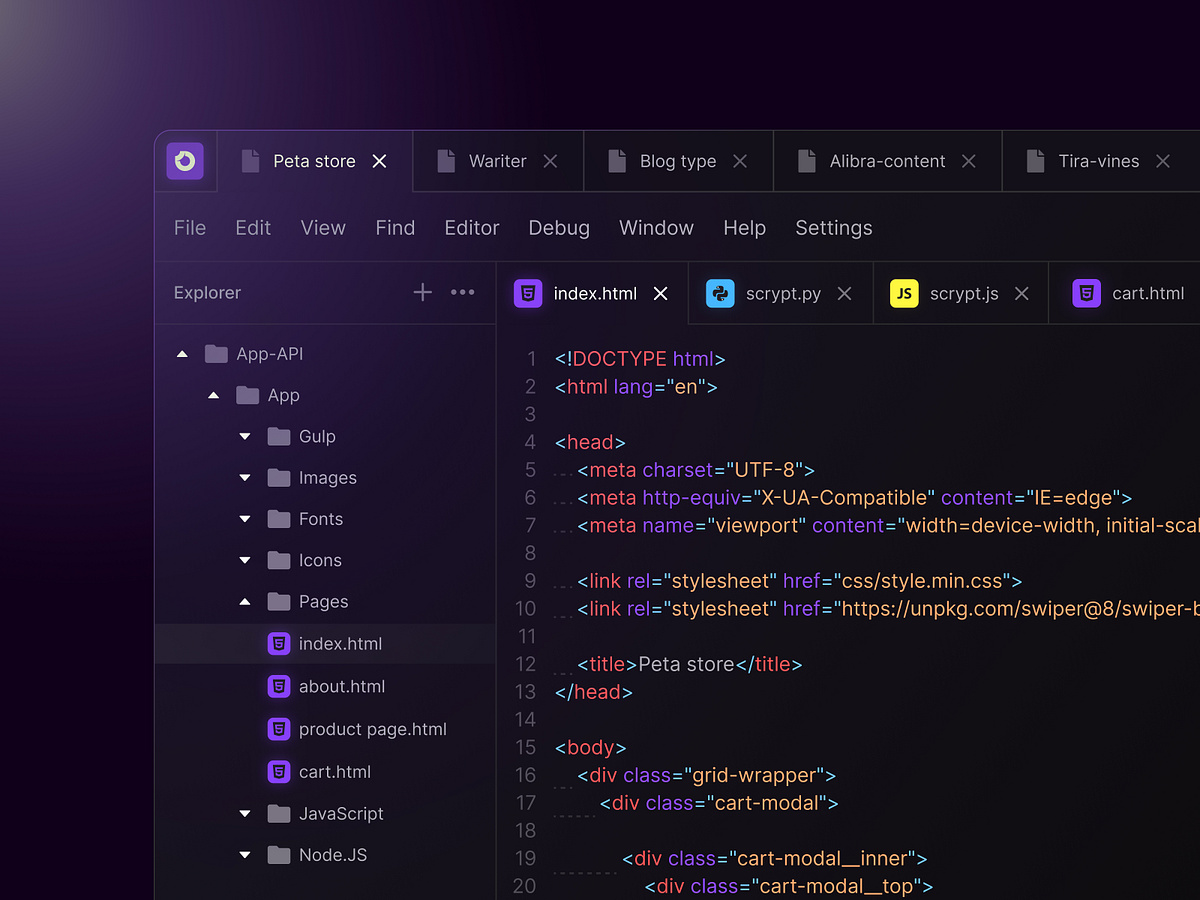Switch to the Alibra-content project tab

888,161
